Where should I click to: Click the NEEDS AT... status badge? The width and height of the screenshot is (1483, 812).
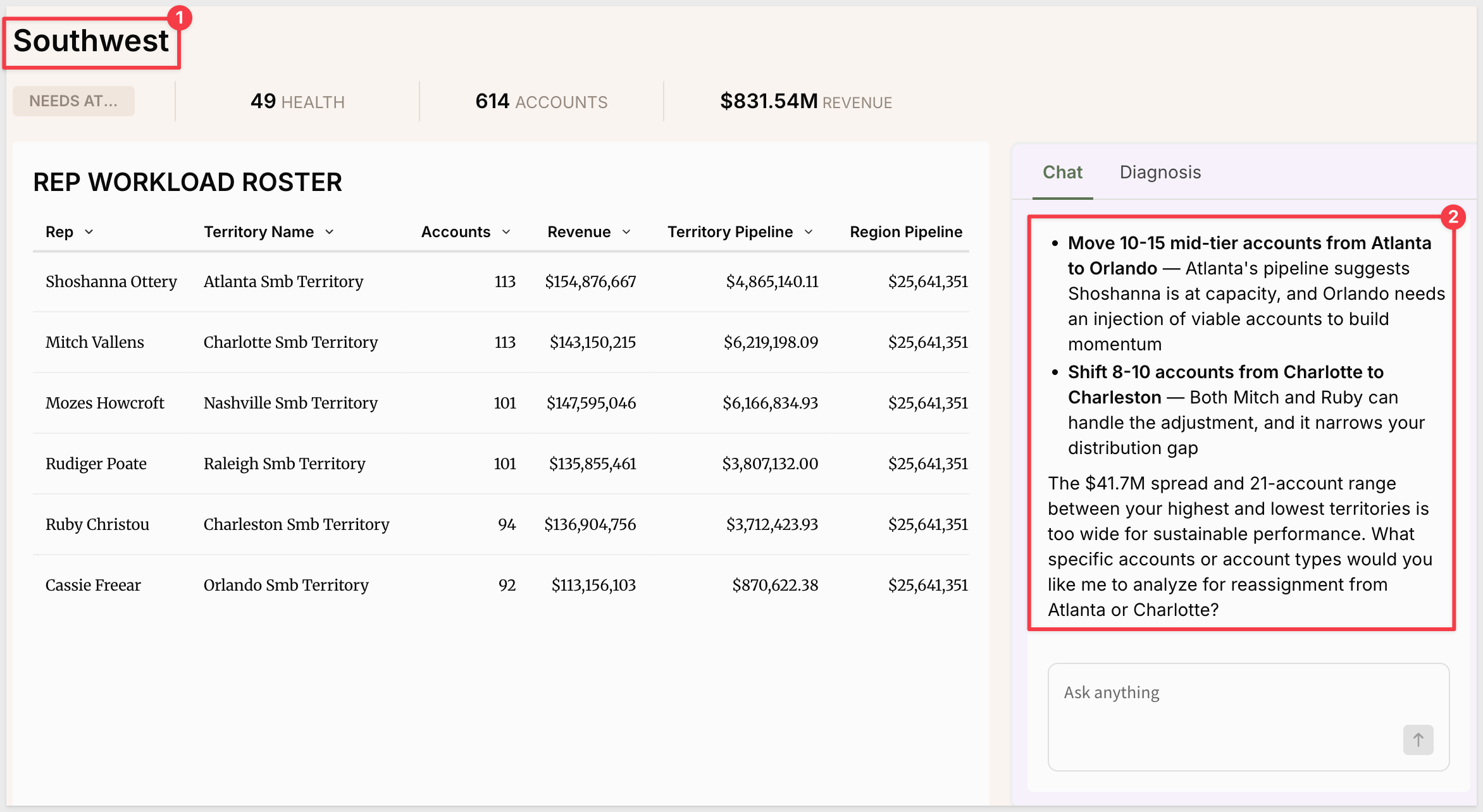pos(73,101)
